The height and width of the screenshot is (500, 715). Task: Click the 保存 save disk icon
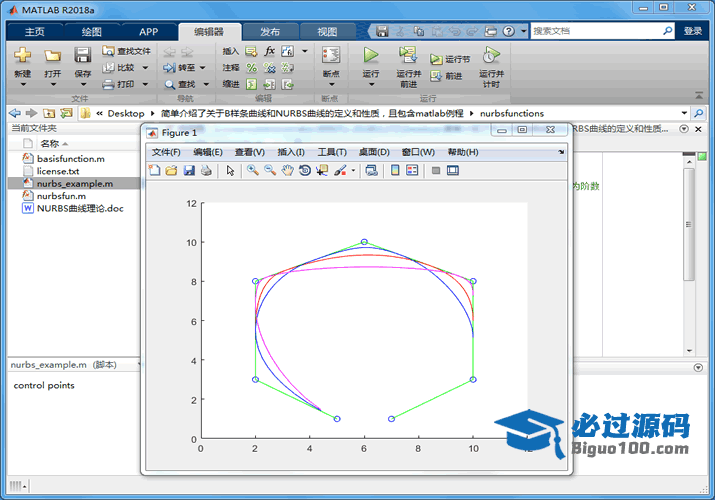click(x=83, y=55)
